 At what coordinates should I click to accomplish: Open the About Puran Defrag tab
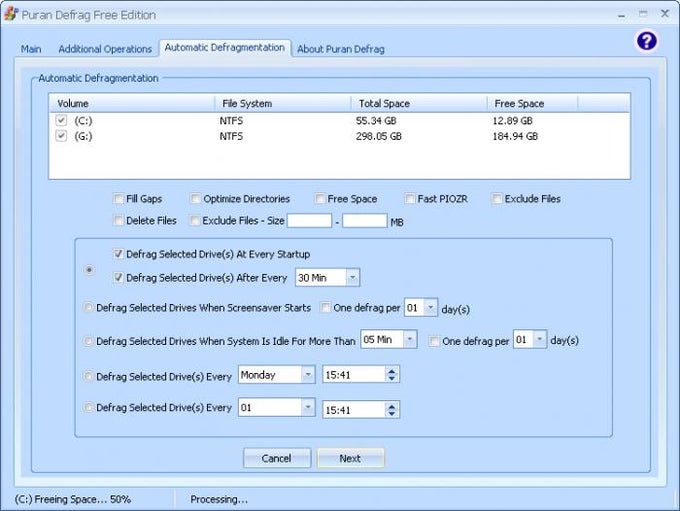341,49
